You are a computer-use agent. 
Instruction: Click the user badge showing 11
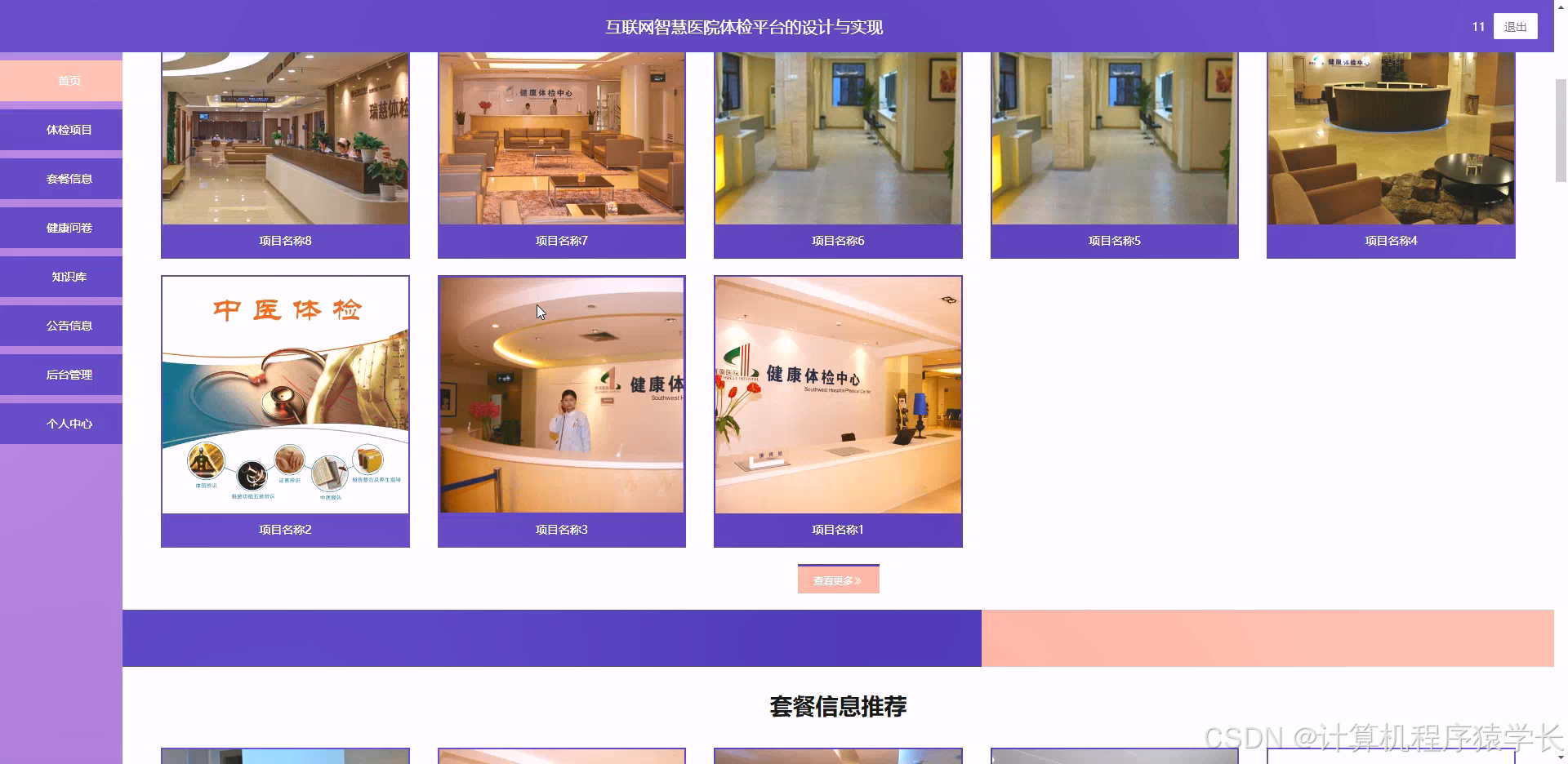pyautogui.click(x=1477, y=26)
